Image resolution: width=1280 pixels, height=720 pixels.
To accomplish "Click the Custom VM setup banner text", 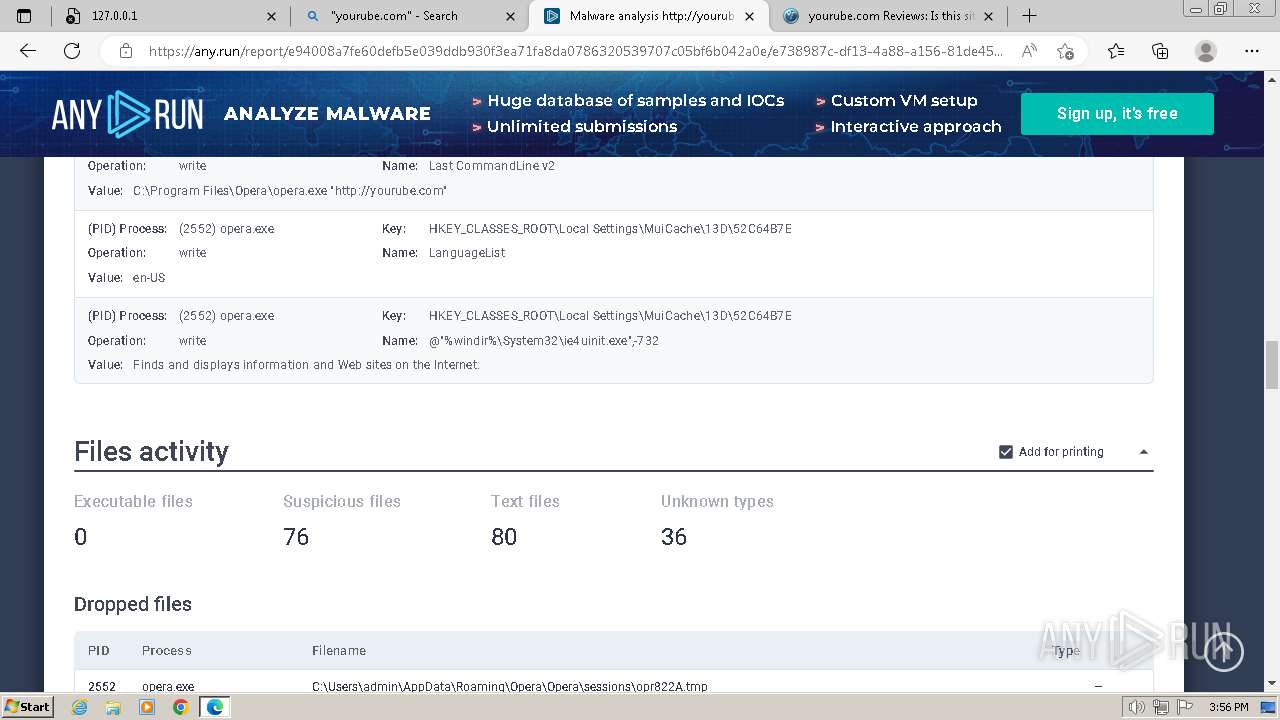I will (904, 101).
